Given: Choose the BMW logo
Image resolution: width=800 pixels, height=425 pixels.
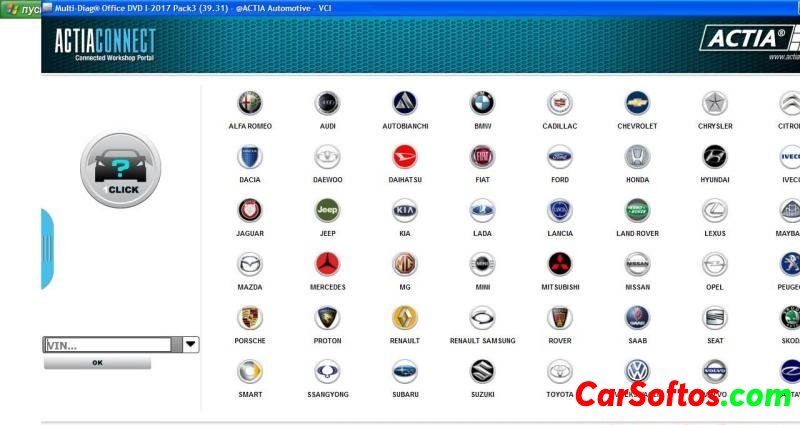Looking at the screenshot, I should (482, 103).
